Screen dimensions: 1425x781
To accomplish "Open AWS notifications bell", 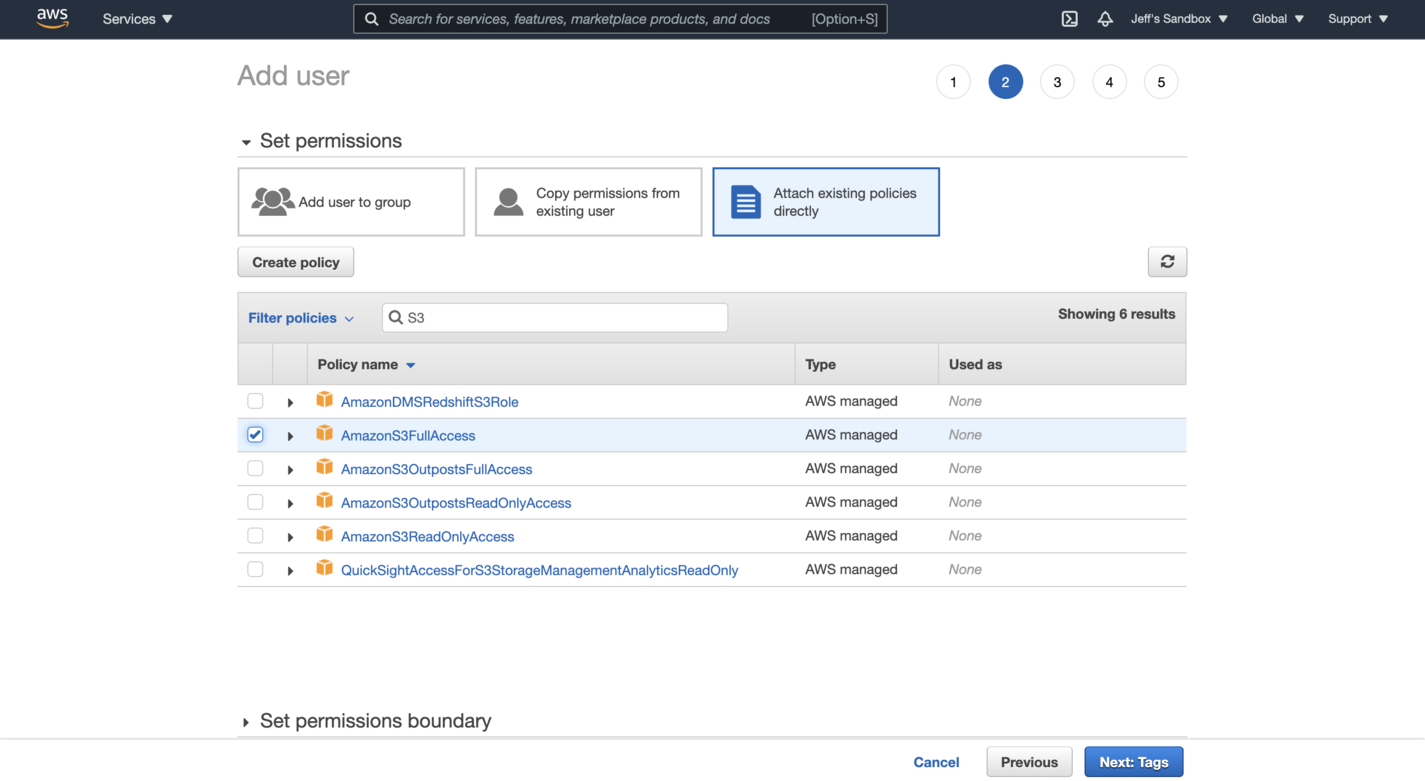I will pyautogui.click(x=1105, y=18).
